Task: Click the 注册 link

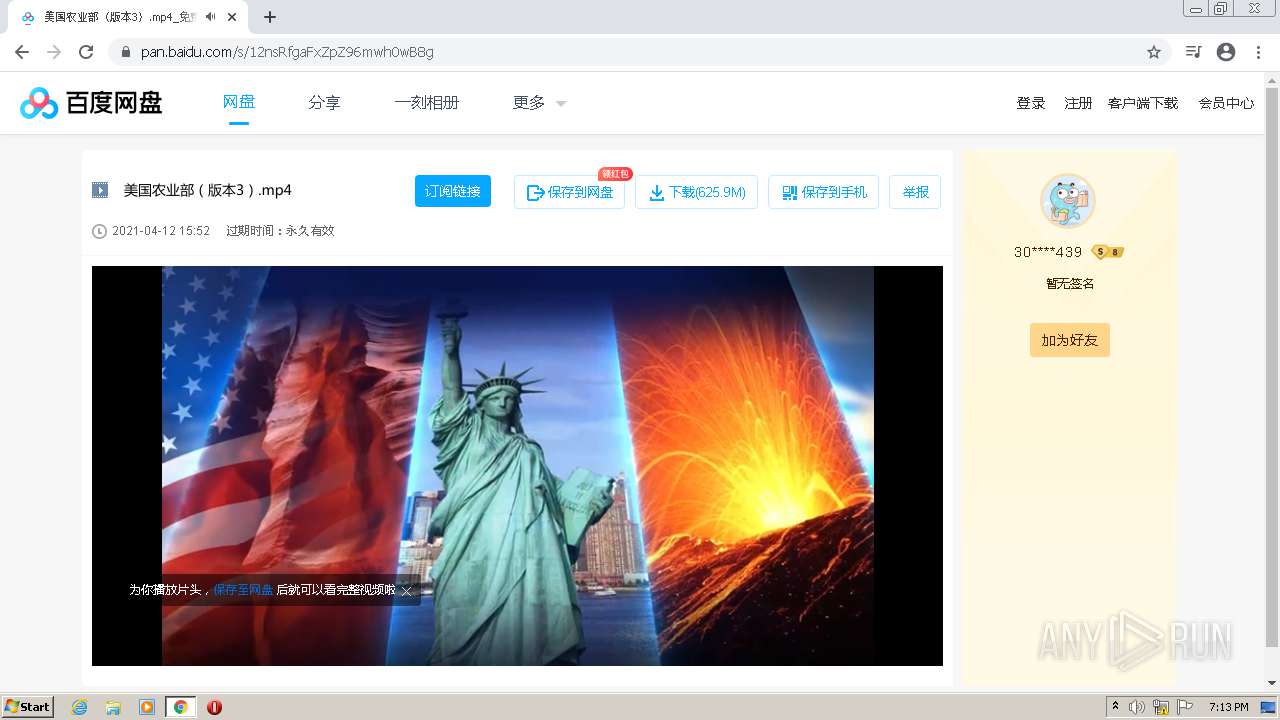Action: pyautogui.click(x=1078, y=103)
